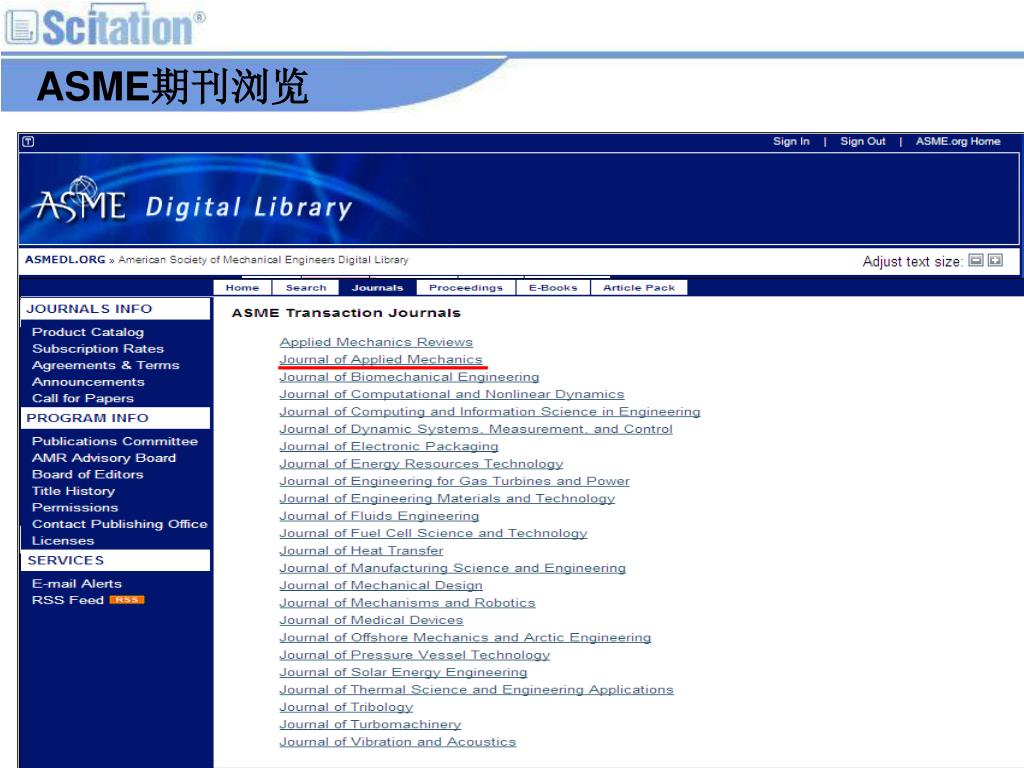This screenshot has width=1024, height=768.
Task: Open Contact Publishing Office link
Action: tap(120, 524)
